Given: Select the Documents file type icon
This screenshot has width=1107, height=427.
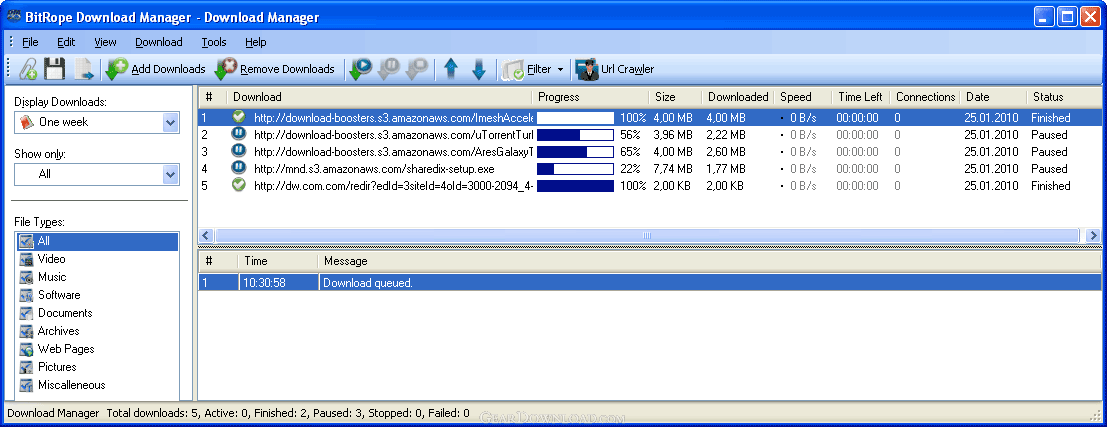Looking at the screenshot, I should pos(26,313).
